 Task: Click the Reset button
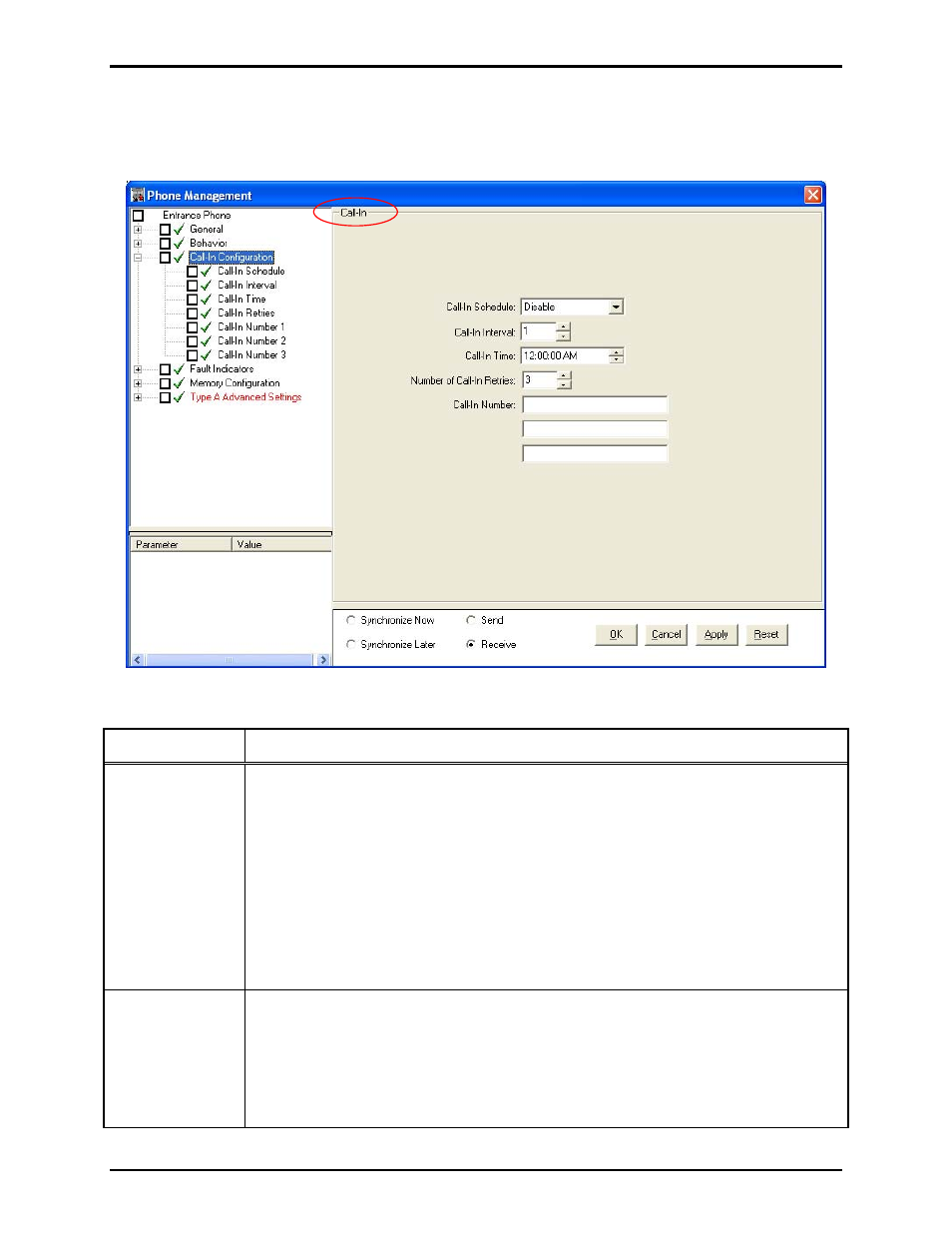766,635
